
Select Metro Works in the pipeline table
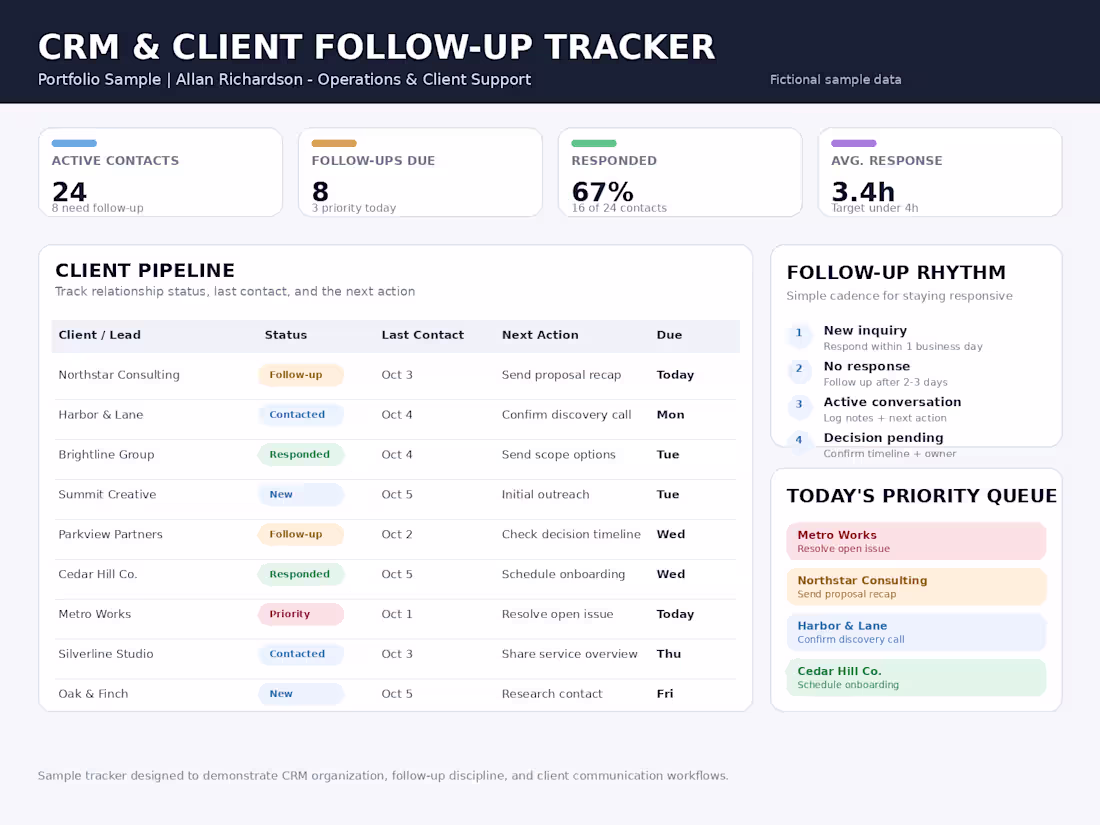point(95,614)
